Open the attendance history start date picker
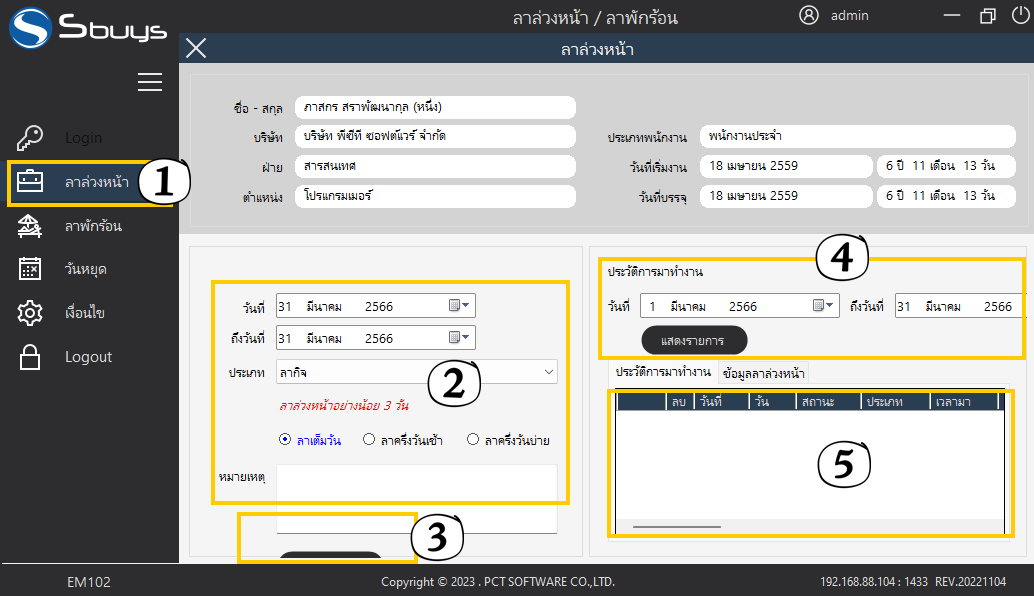The width and height of the screenshot is (1034, 596). tap(823, 306)
